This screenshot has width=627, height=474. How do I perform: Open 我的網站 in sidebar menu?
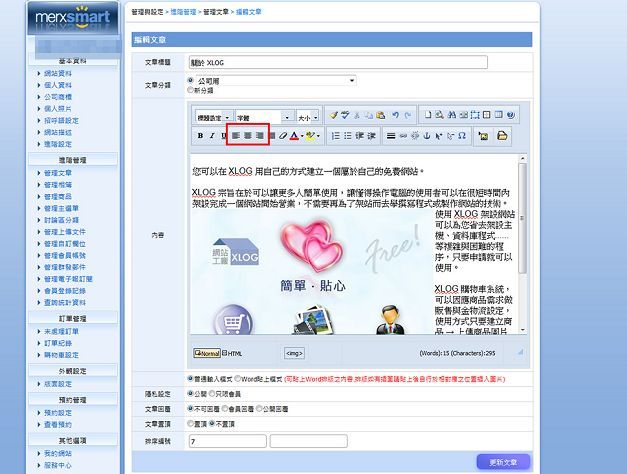(x=58, y=453)
